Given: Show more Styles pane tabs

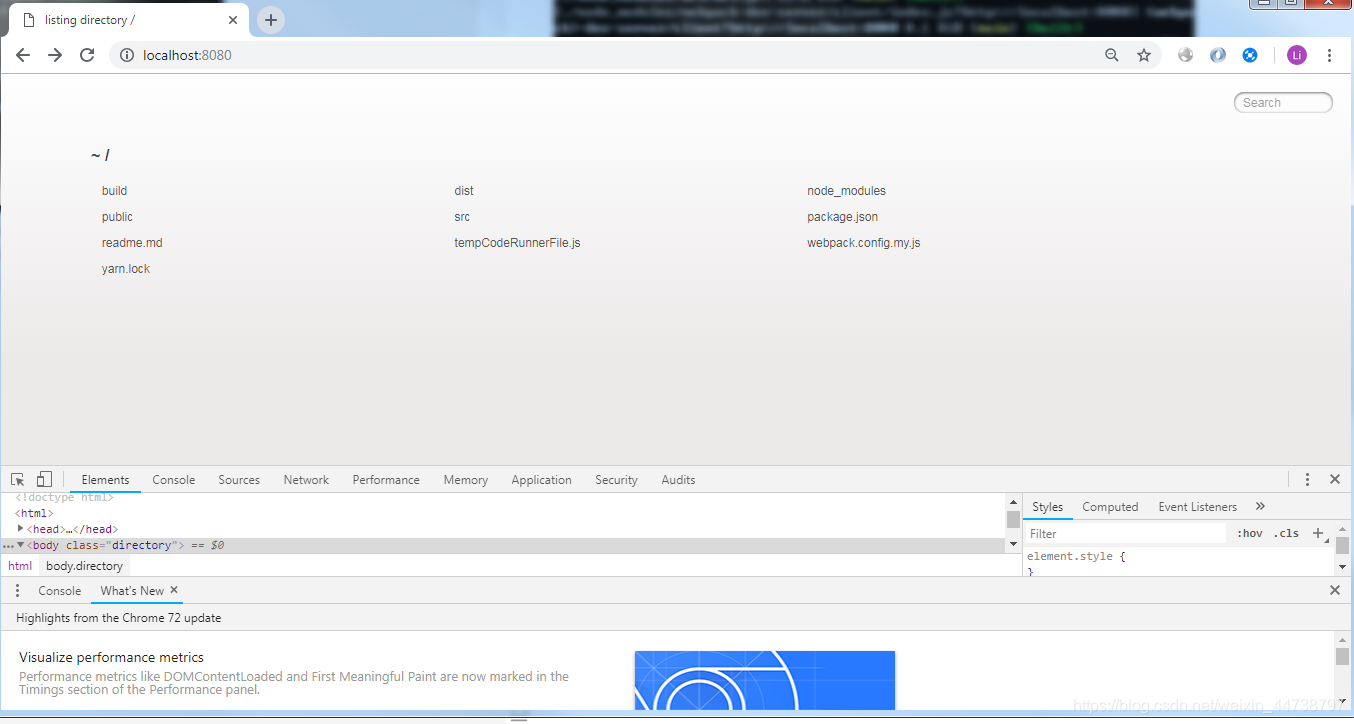Looking at the screenshot, I should (x=1260, y=507).
